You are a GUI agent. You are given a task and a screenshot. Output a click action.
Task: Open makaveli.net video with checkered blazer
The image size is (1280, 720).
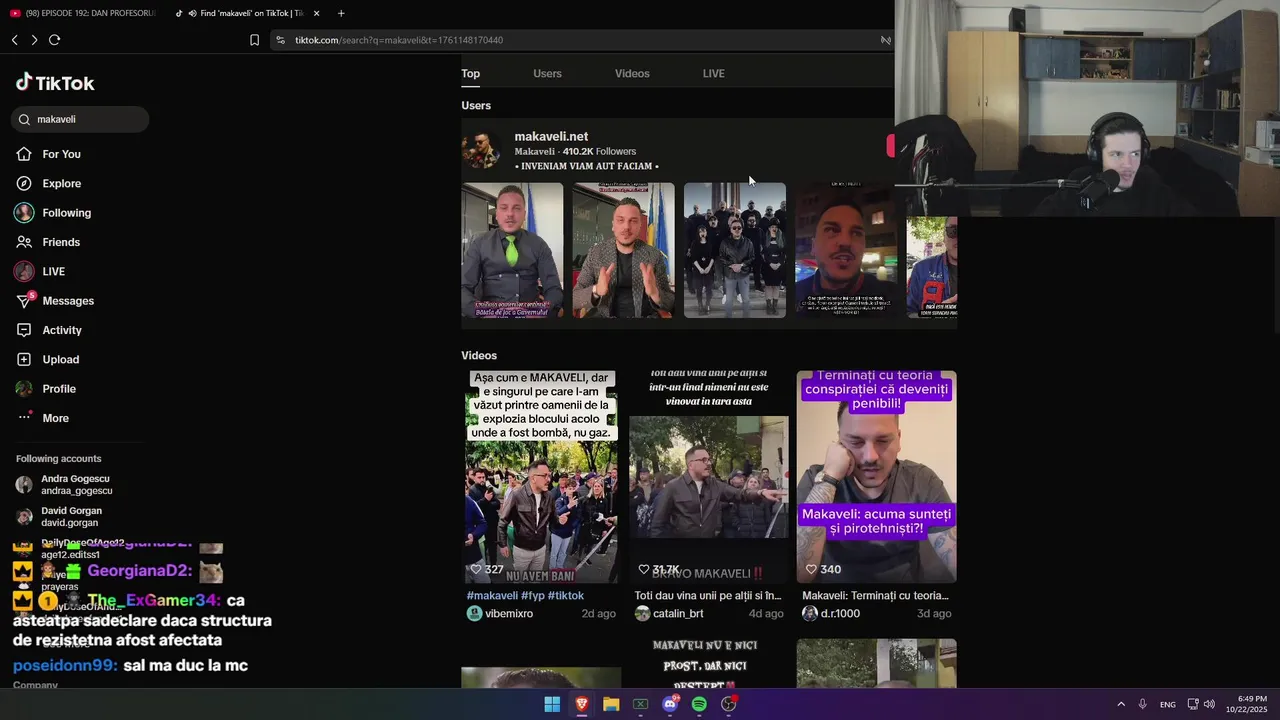(x=623, y=250)
